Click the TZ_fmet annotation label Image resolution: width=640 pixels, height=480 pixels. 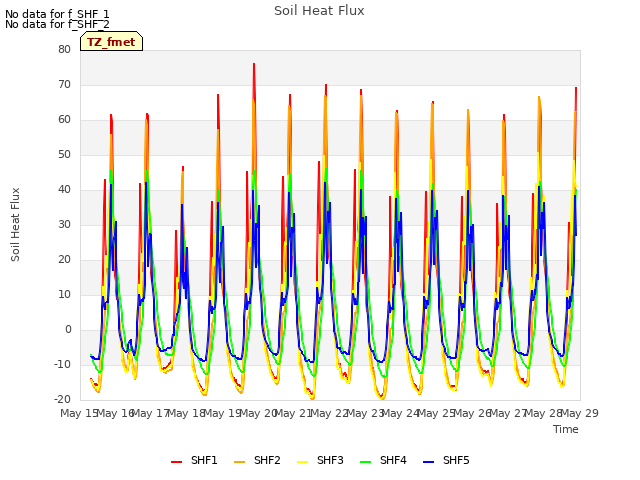pyautogui.click(x=111, y=42)
